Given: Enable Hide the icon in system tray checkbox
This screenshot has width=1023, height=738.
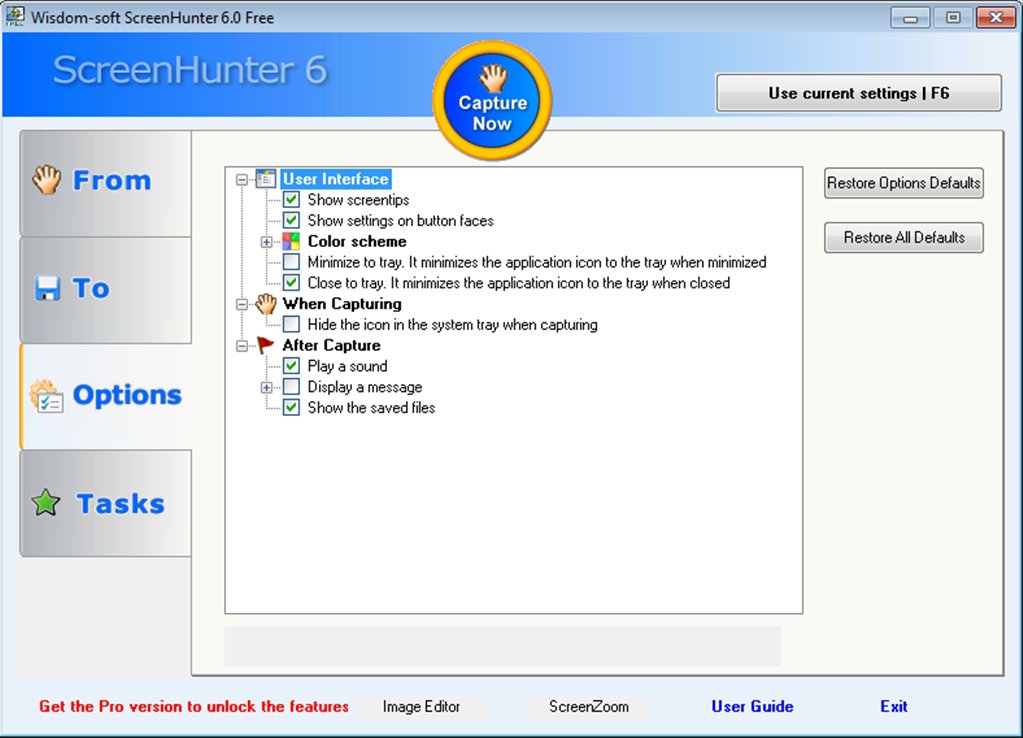Looking at the screenshot, I should tap(291, 324).
